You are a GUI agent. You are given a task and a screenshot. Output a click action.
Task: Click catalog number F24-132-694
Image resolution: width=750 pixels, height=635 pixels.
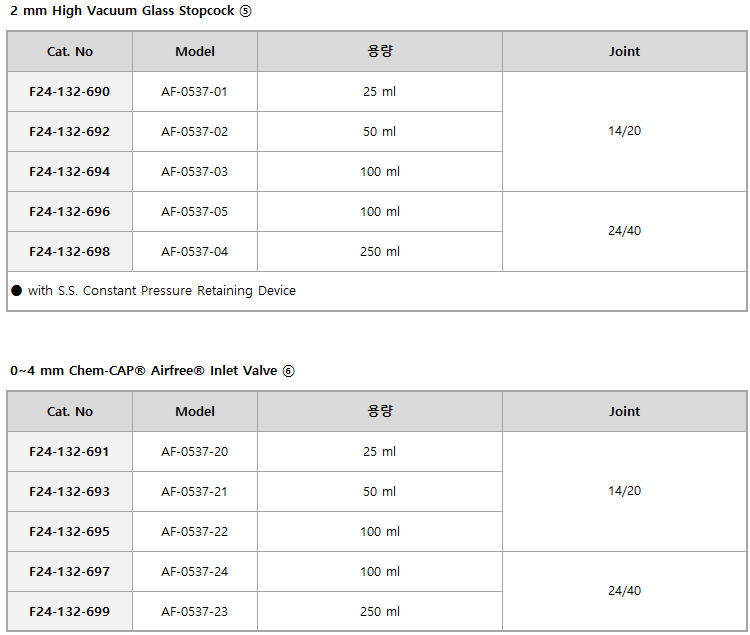click(x=70, y=172)
